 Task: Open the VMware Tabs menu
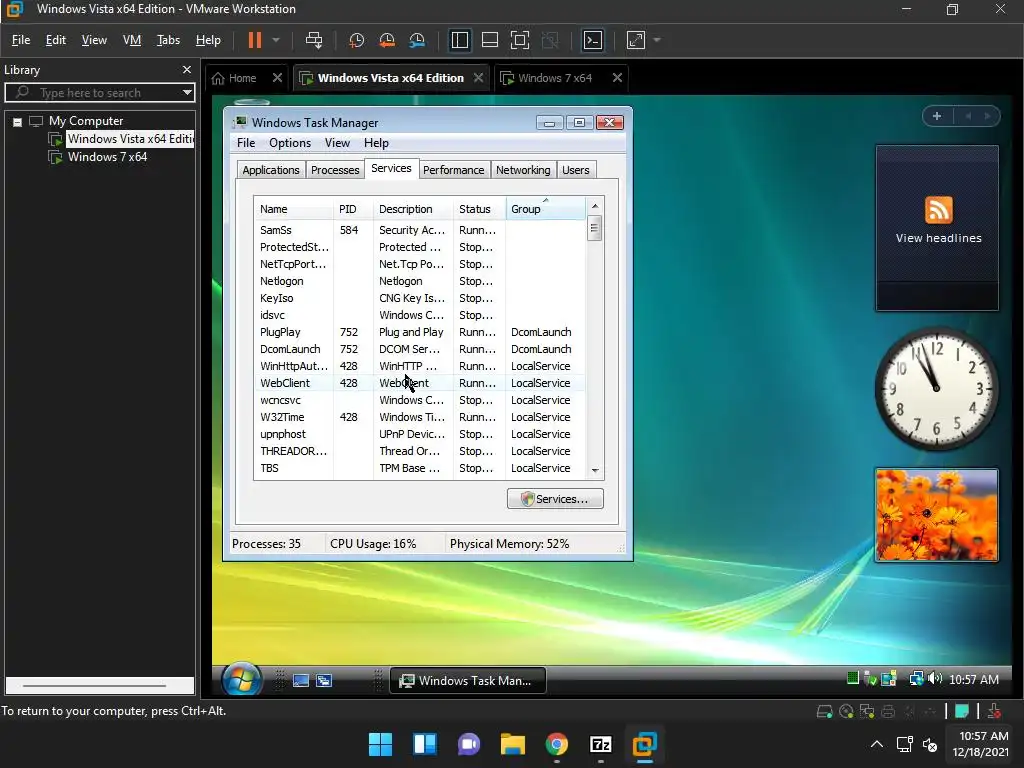[x=168, y=40]
